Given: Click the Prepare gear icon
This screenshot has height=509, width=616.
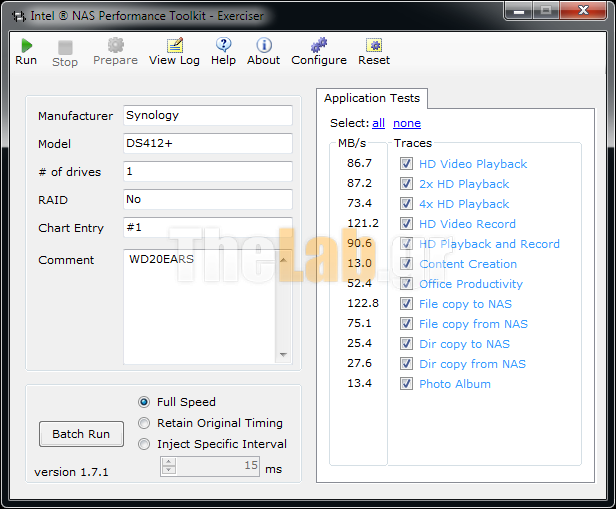Looking at the screenshot, I should click(116, 45).
